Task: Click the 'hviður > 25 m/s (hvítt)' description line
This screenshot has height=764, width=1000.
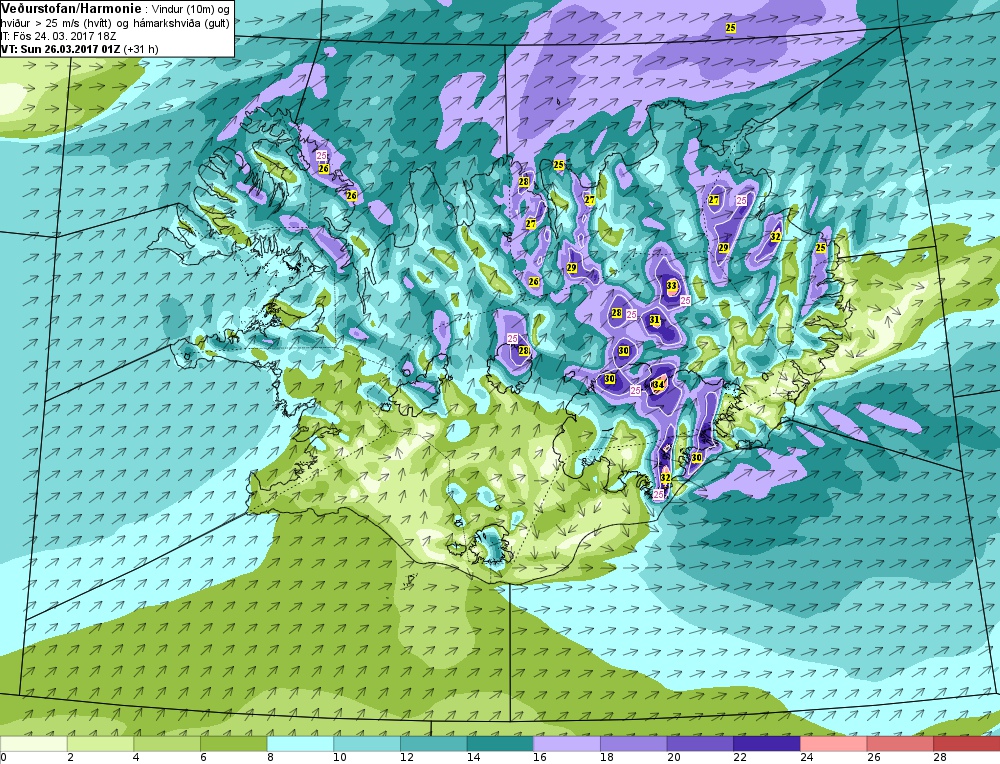Action: pyautogui.click(x=55, y=23)
